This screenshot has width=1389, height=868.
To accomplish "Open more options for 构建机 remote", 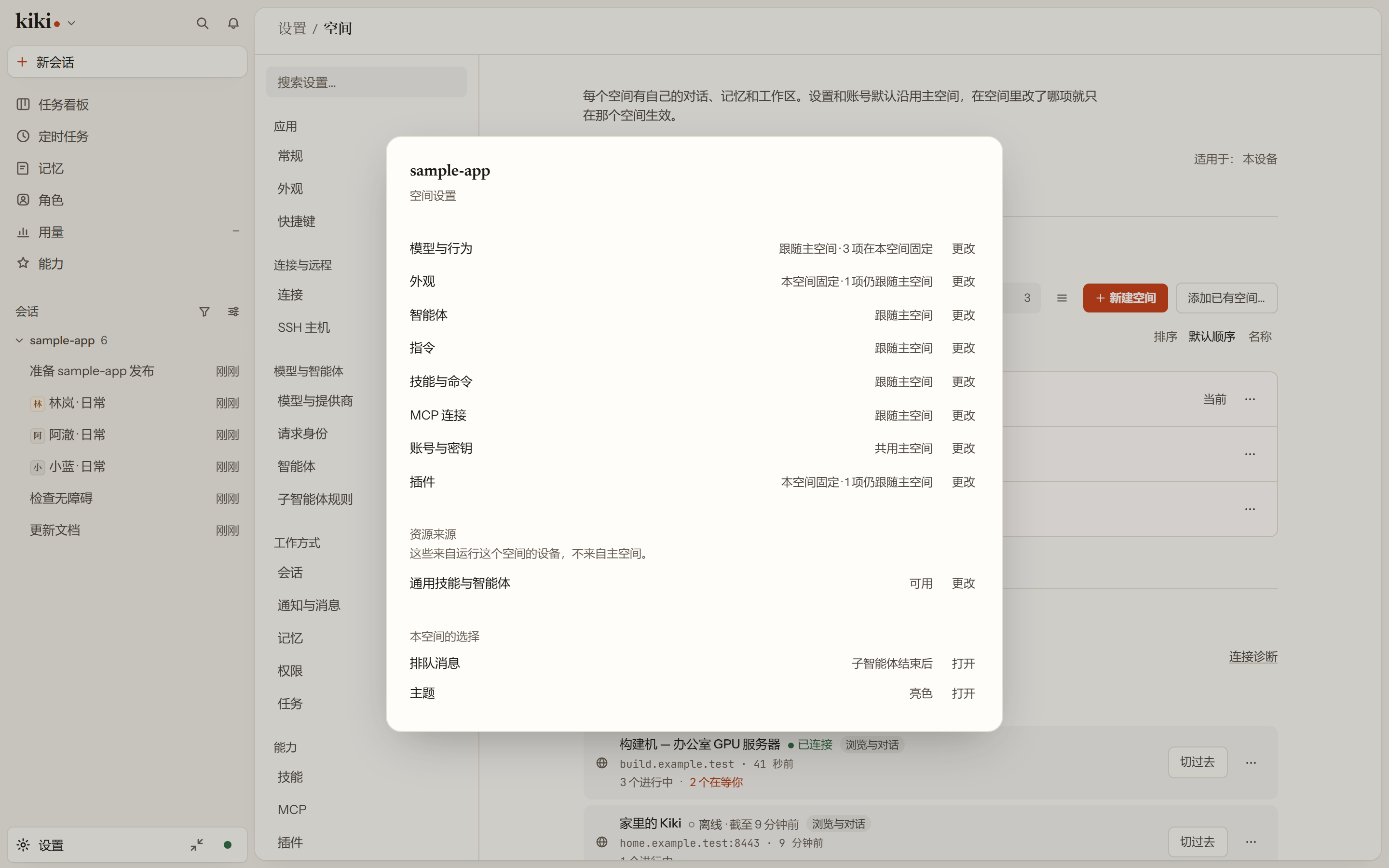I will (x=1251, y=762).
